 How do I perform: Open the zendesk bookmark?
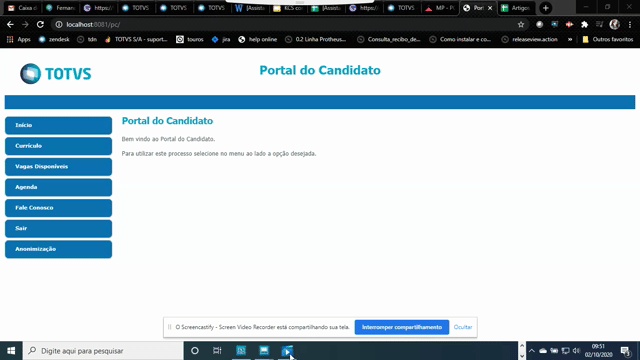point(54,40)
